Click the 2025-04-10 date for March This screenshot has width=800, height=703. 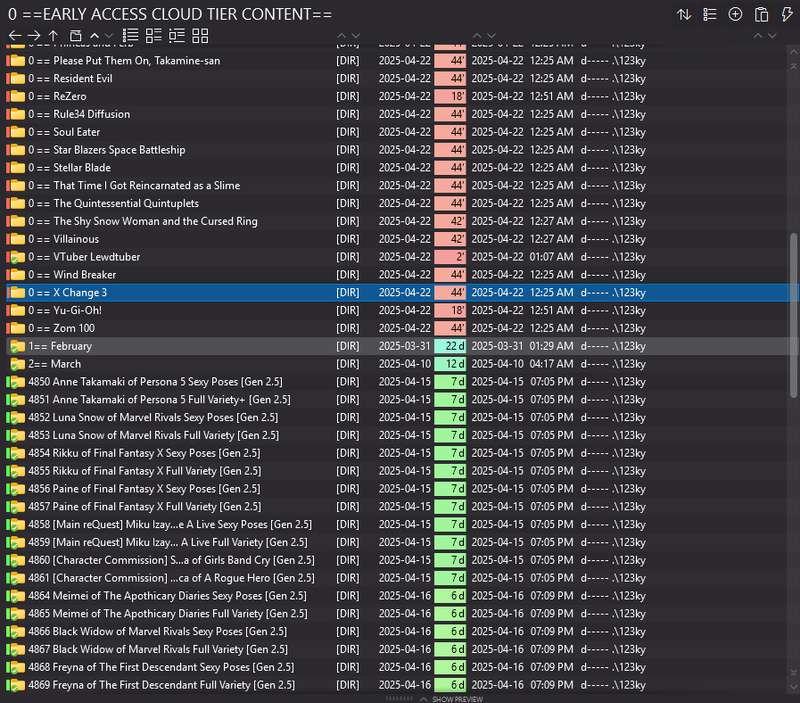click(x=405, y=364)
